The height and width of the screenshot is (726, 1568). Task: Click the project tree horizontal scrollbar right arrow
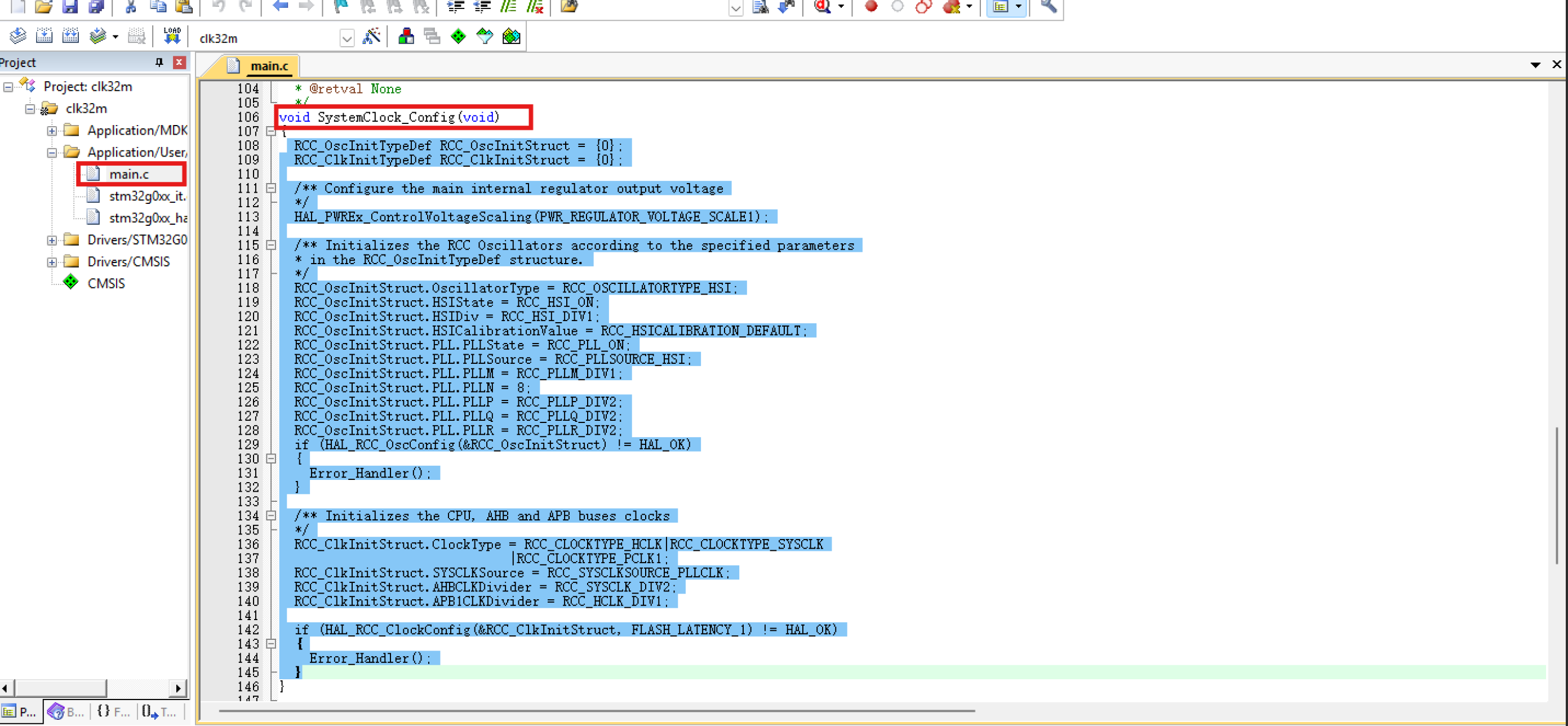pyautogui.click(x=177, y=688)
